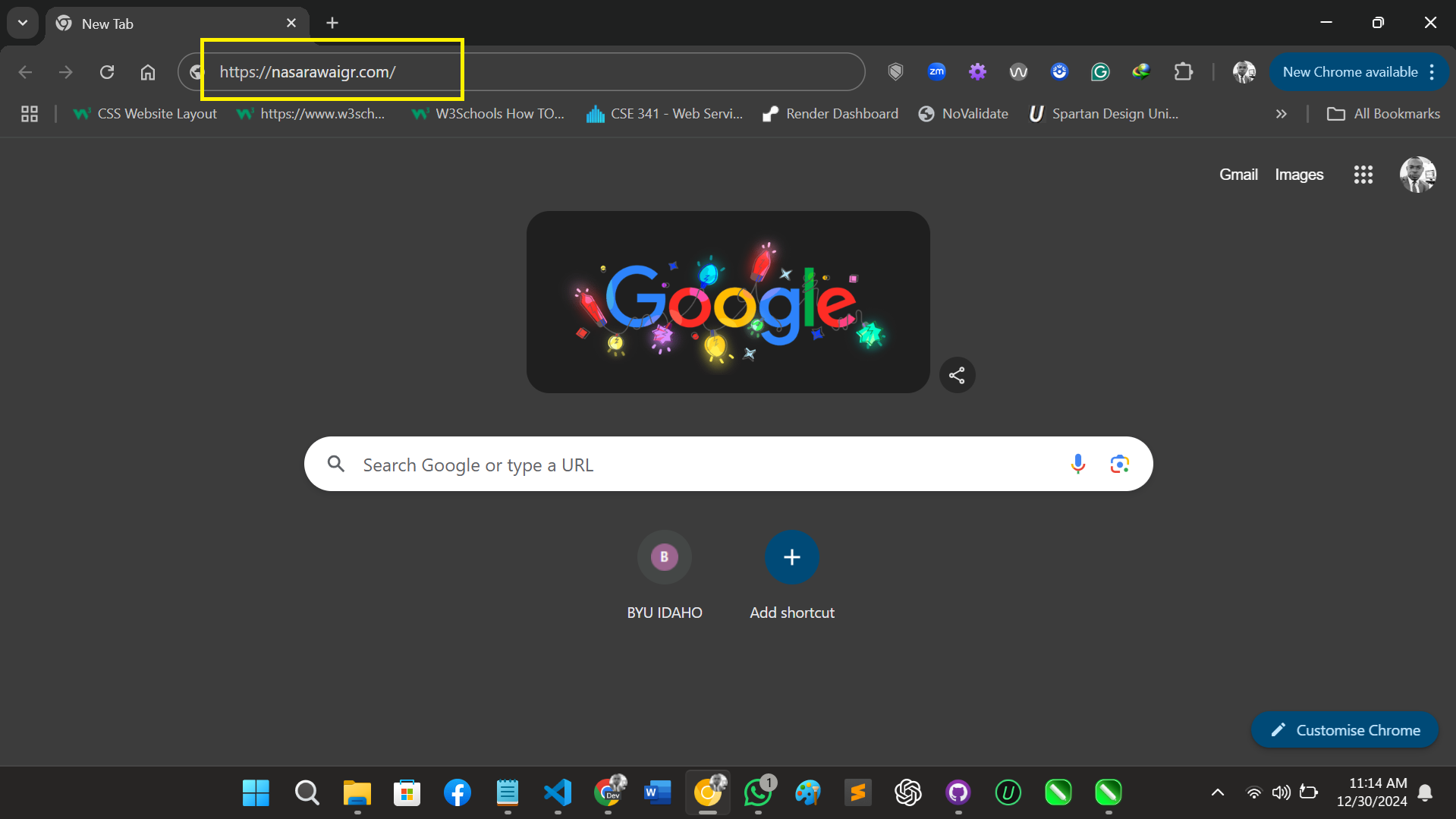Open the All Bookmarks folder
Screen dimensions: 1456x819
(1383, 114)
